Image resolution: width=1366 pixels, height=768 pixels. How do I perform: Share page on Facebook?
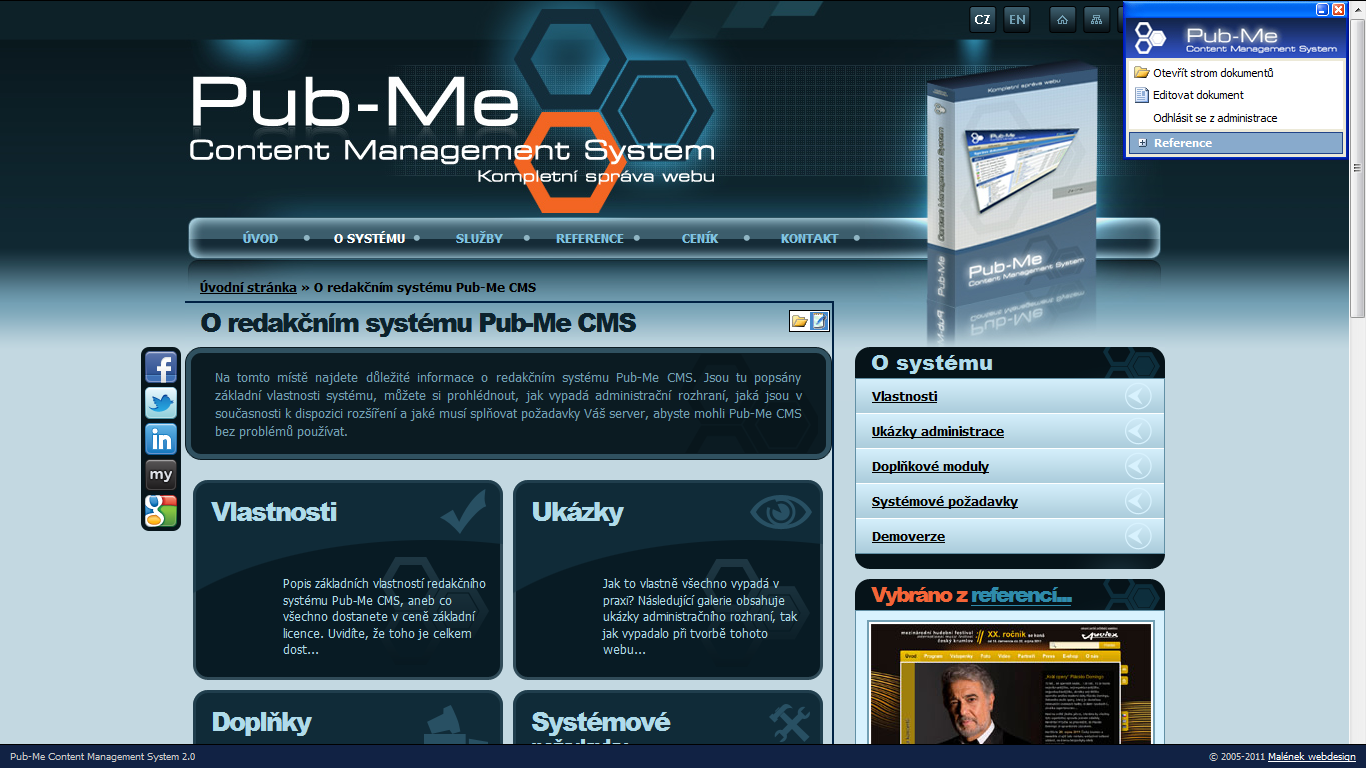click(x=161, y=368)
